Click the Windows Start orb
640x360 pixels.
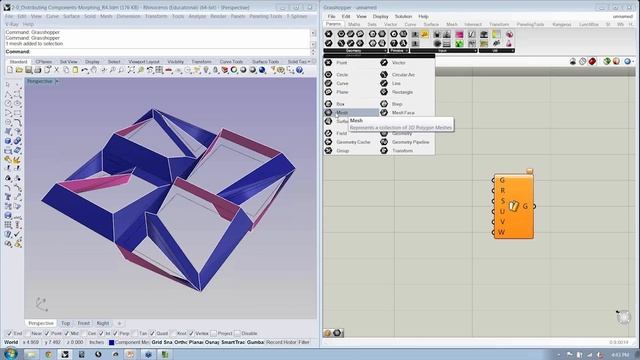point(10,353)
